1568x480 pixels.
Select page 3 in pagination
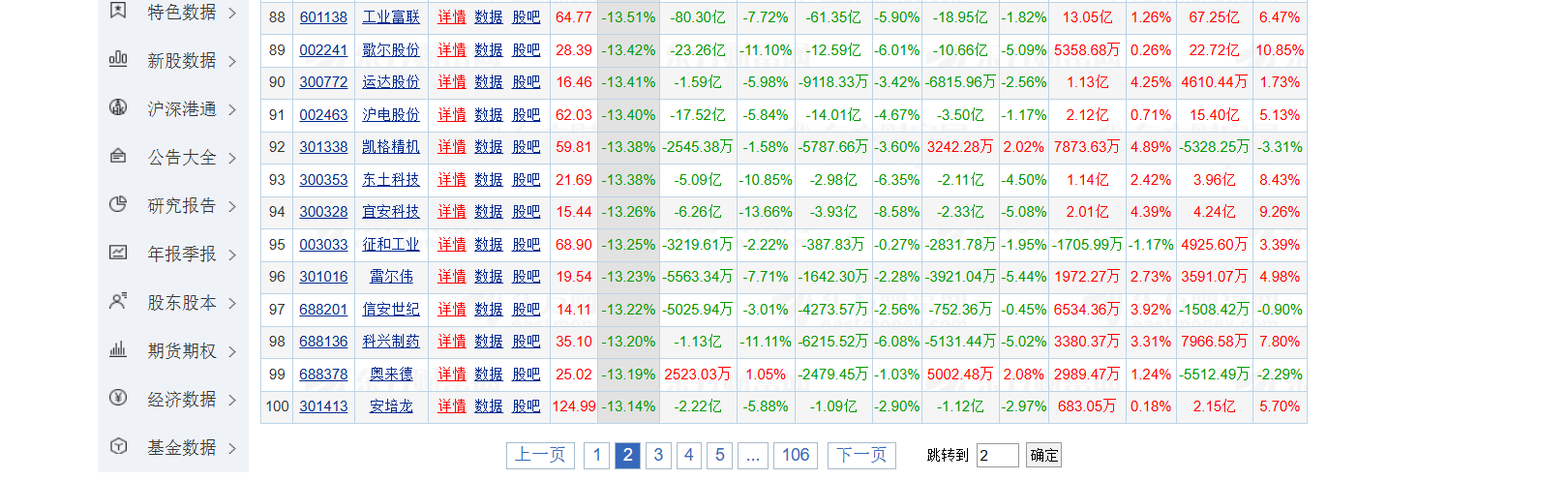pos(658,455)
